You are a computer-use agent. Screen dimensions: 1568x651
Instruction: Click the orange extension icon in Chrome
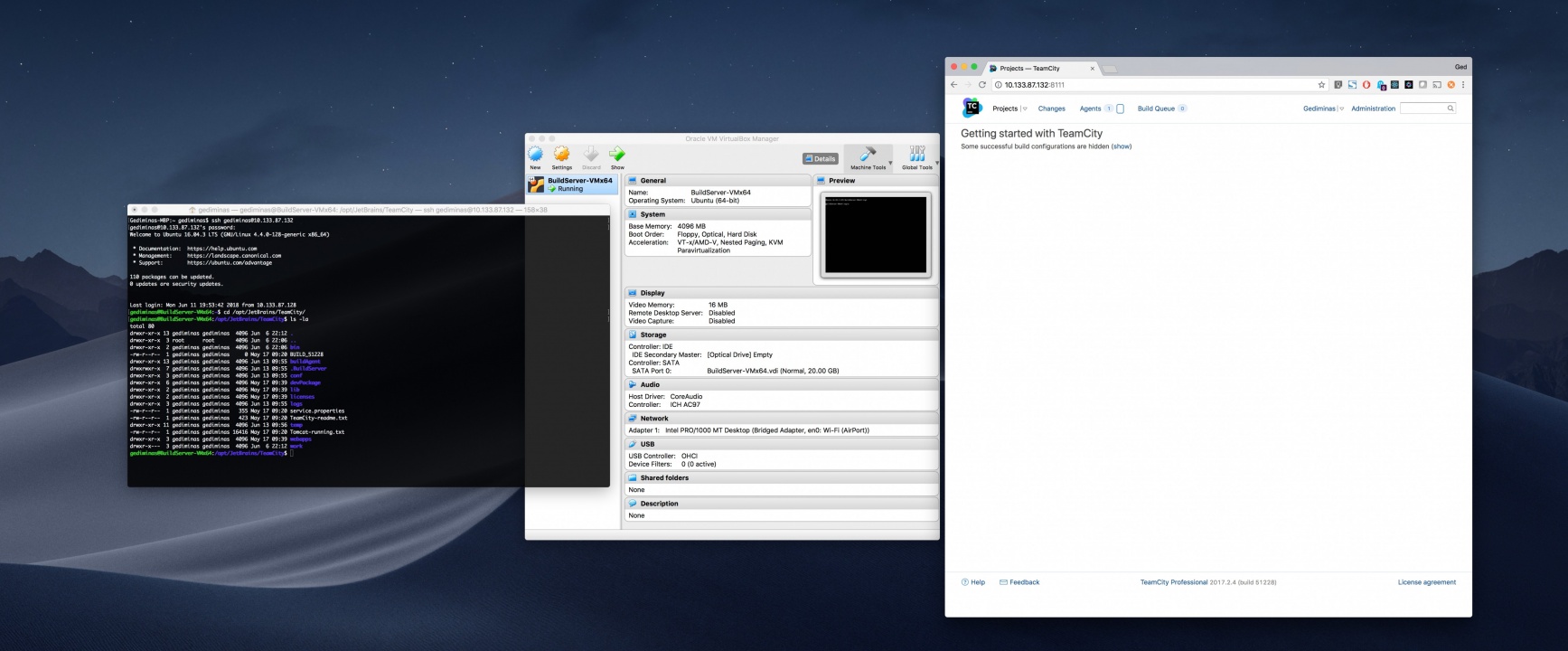[x=1451, y=85]
